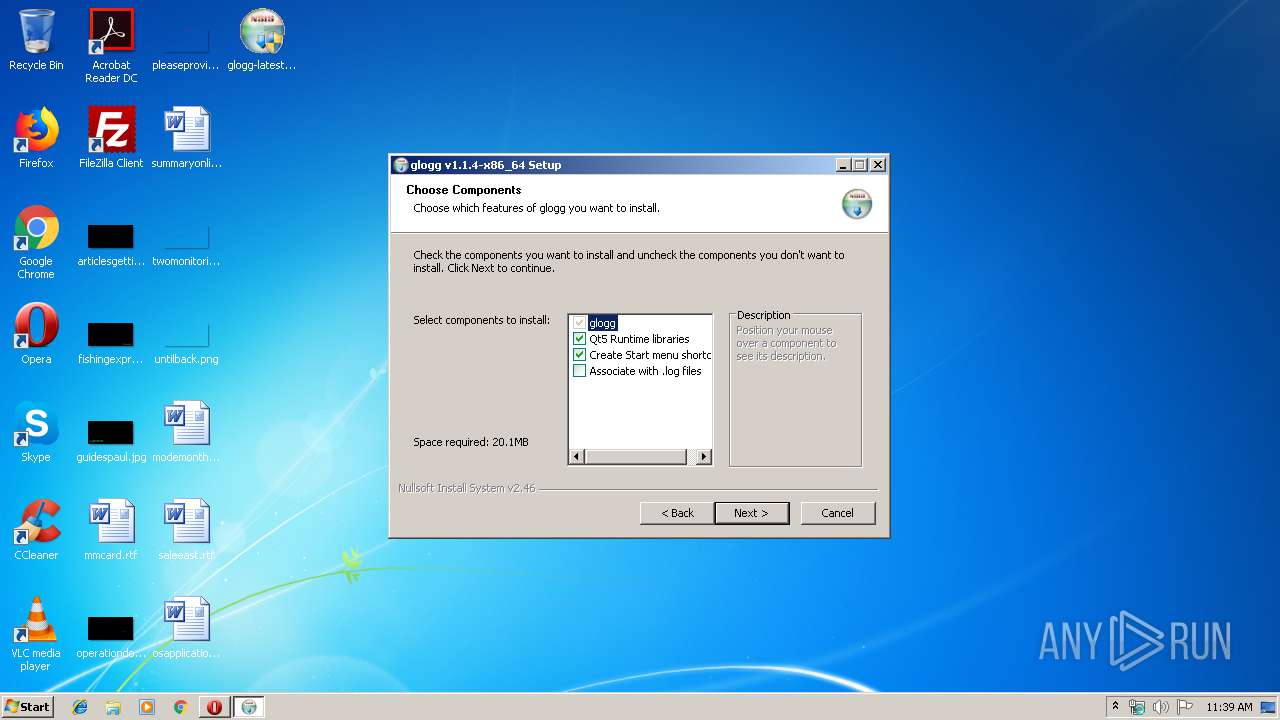Show hidden system tray icons

(1115, 707)
